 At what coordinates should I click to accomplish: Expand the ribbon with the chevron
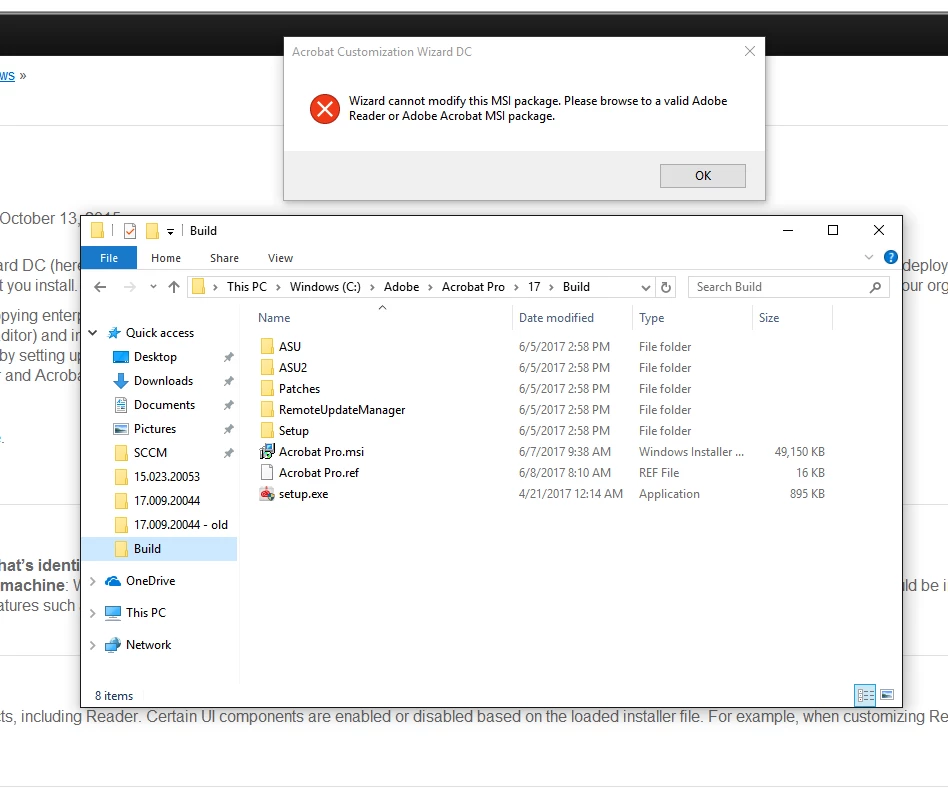869,258
